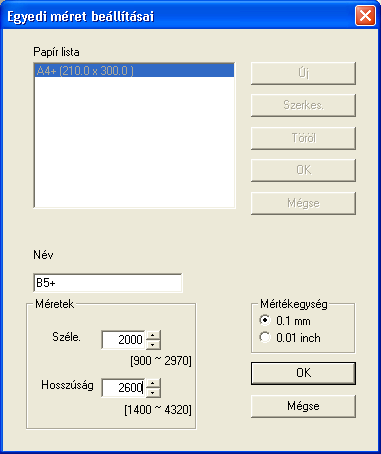Image resolution: width=381 pixels, height=454 pixels.
Task: Select A4+ (210.0 x 300.0) in paper list
Action: coord(134,71)
